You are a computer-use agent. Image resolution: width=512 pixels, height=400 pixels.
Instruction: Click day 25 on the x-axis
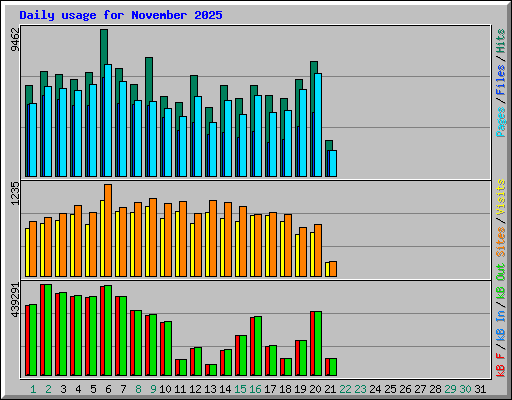coord(390,389)
